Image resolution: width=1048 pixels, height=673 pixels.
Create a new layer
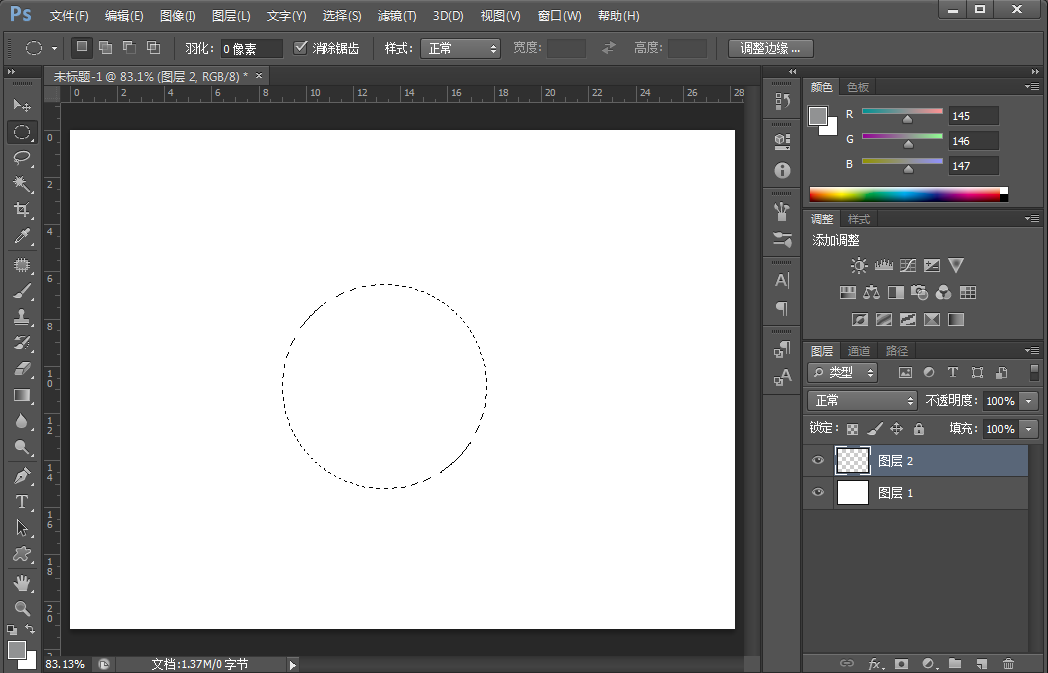point(981,664)
